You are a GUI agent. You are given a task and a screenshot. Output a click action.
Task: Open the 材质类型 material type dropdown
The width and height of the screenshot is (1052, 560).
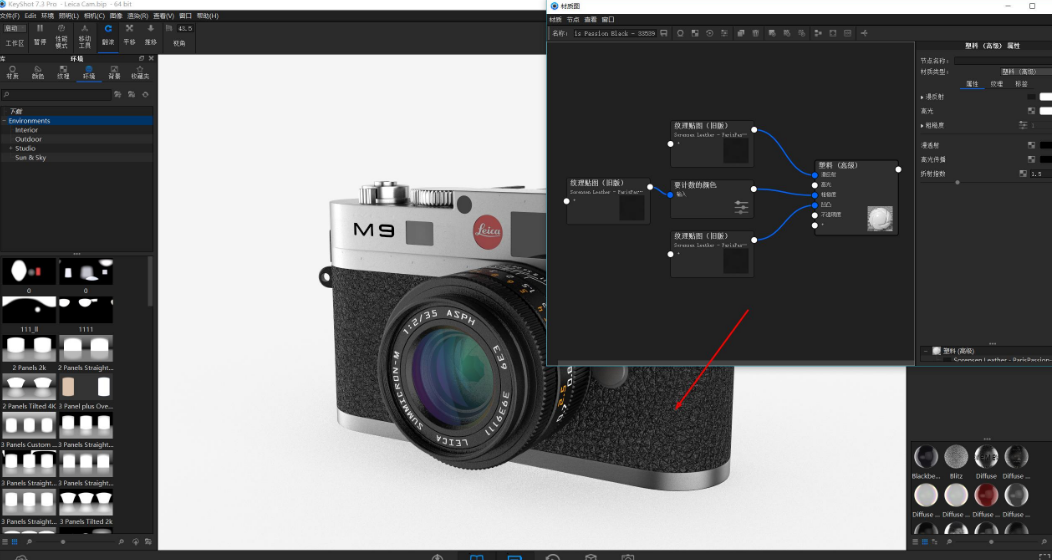[x=1018, y=72]
